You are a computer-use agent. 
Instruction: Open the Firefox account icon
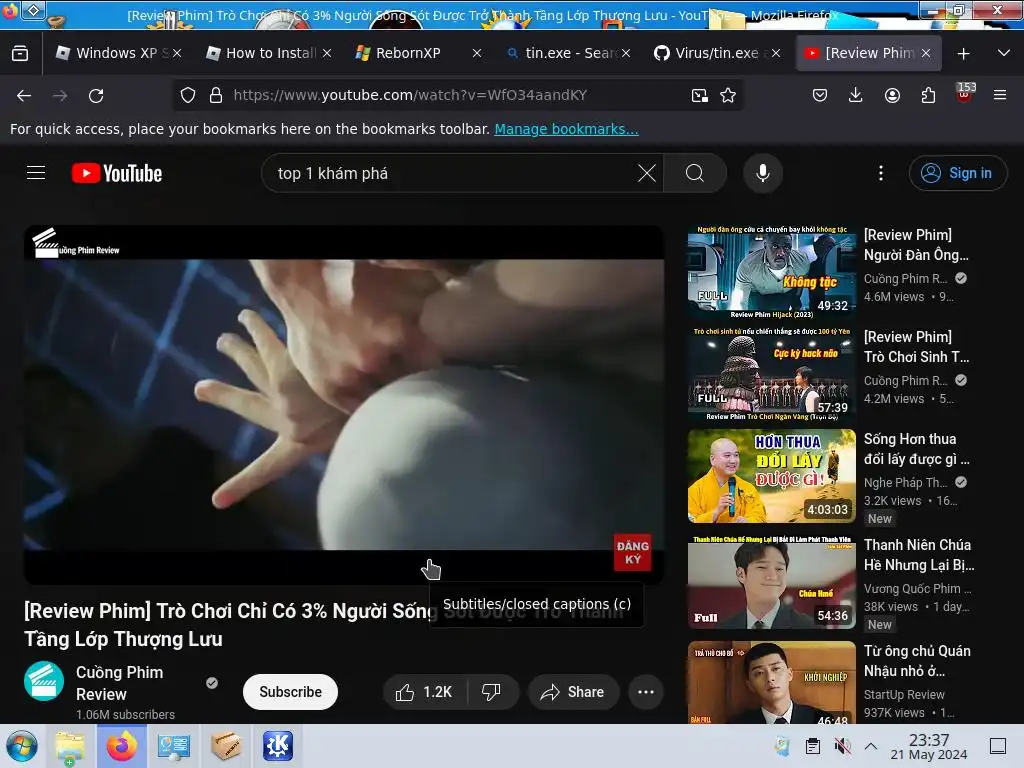(892, 95)
